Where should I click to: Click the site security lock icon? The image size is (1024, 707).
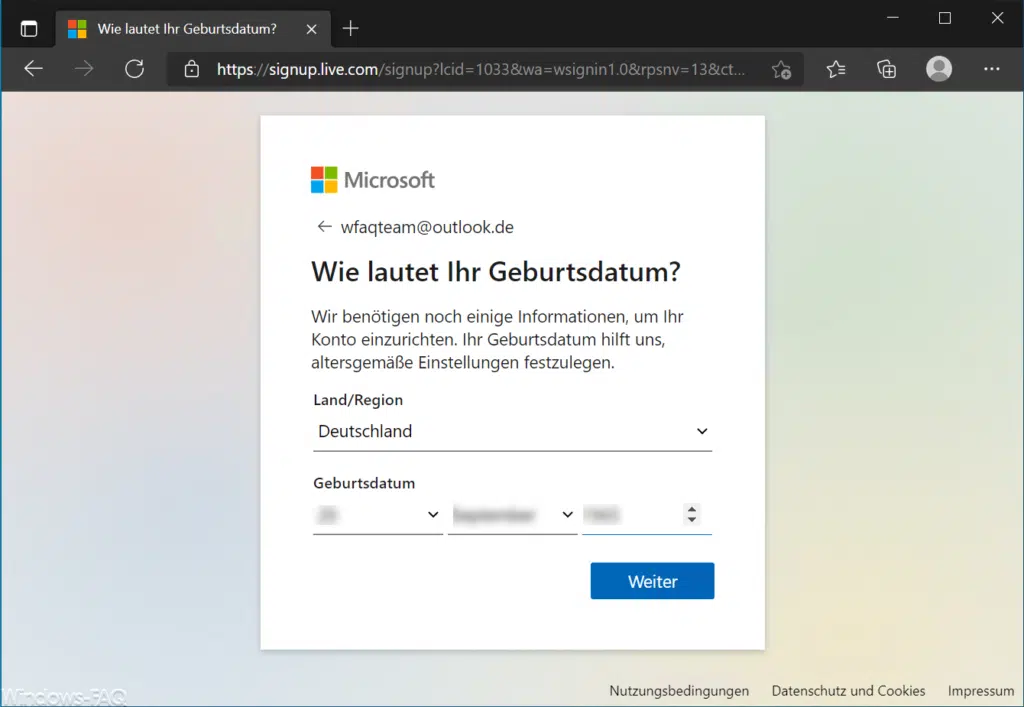pos(190,69)
